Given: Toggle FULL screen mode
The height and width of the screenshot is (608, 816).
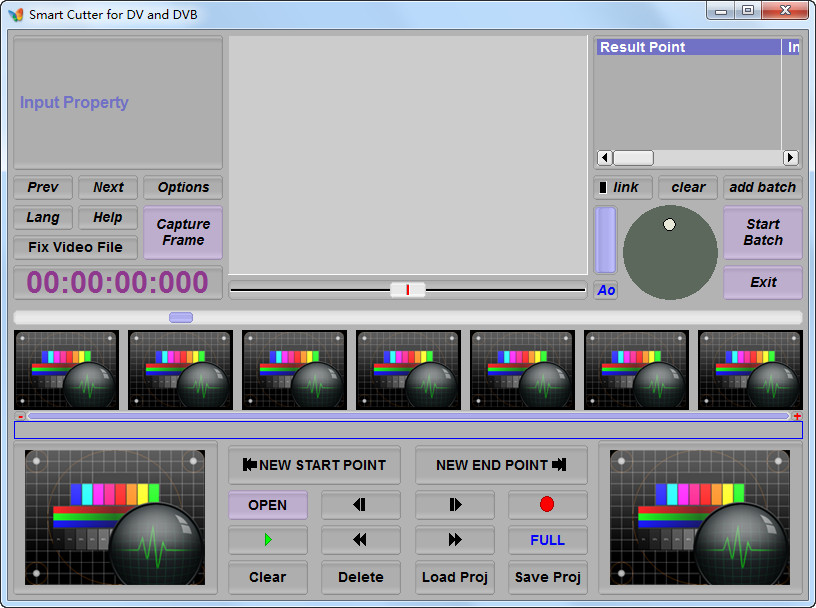Looking at the screenshot, I should pos(547,540).
